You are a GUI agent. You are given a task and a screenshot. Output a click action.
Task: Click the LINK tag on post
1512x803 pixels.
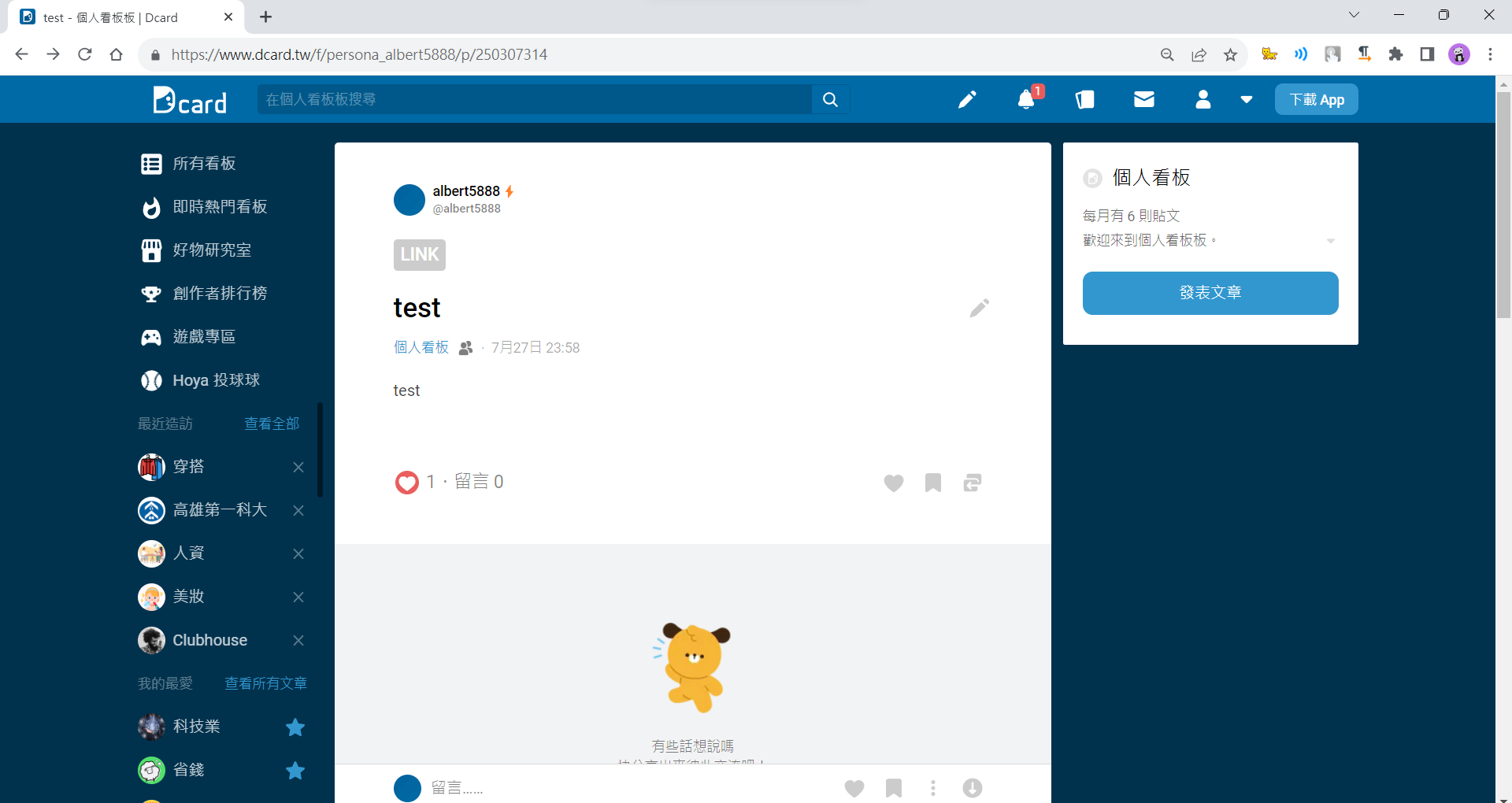tap(420, 255)
